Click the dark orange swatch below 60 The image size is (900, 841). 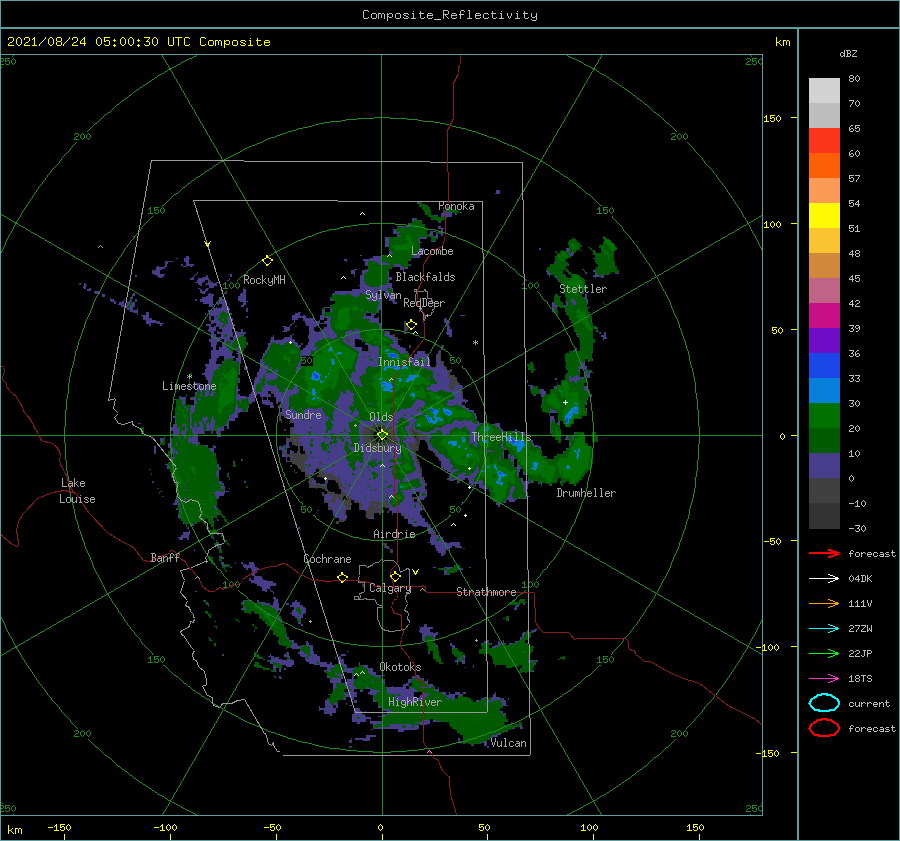pyautogui.click(x=824, y=165)
